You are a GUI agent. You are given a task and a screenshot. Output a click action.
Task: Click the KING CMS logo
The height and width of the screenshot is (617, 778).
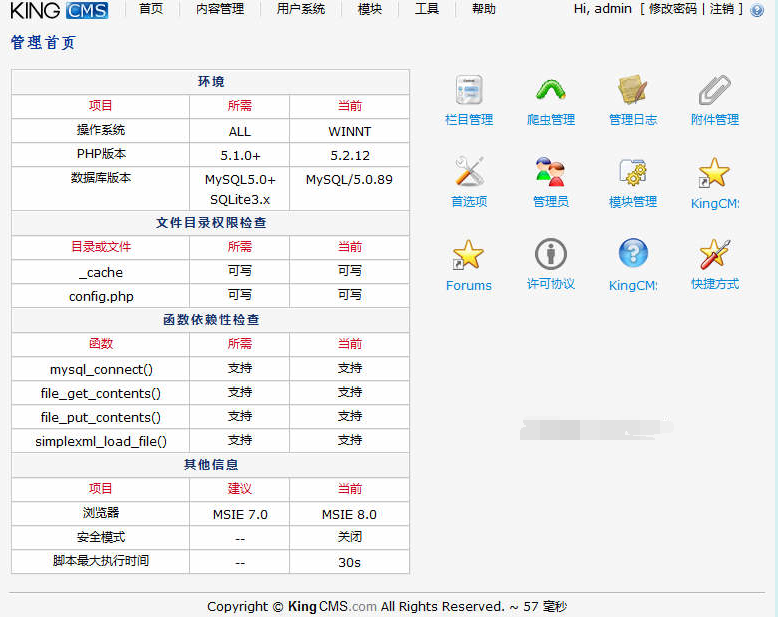click(59, 10)
